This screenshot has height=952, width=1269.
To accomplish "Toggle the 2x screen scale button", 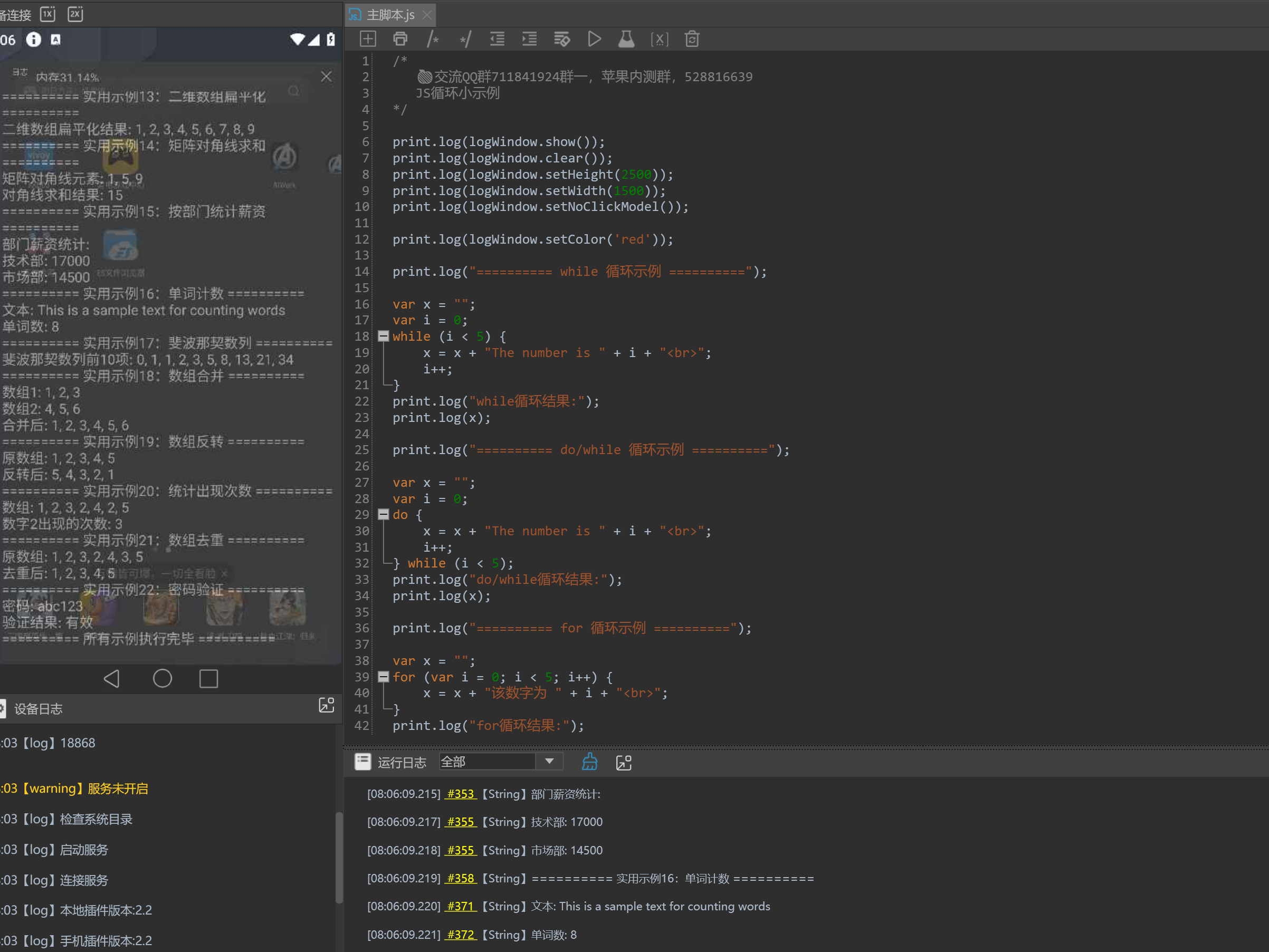I will coord(75,14).
